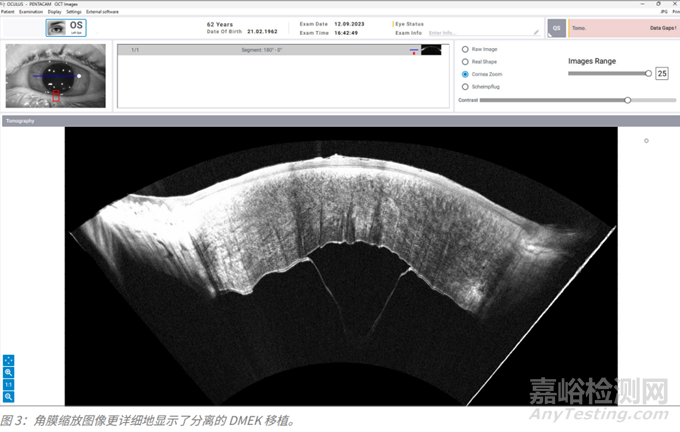Choose the Scheimpflug display mode
Image resolution: width=680 pixels, height=432 pixels.
[x=465, y=87]
